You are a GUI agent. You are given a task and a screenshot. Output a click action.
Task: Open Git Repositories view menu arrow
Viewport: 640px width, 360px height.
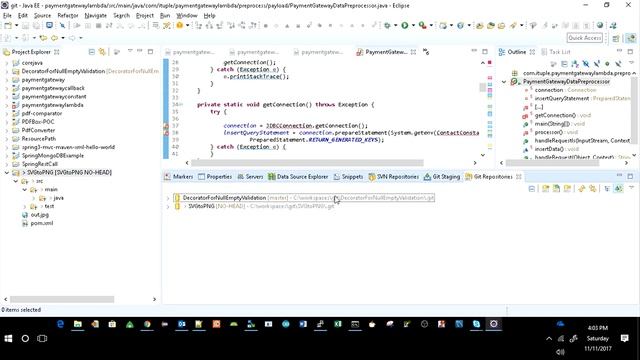632,188
